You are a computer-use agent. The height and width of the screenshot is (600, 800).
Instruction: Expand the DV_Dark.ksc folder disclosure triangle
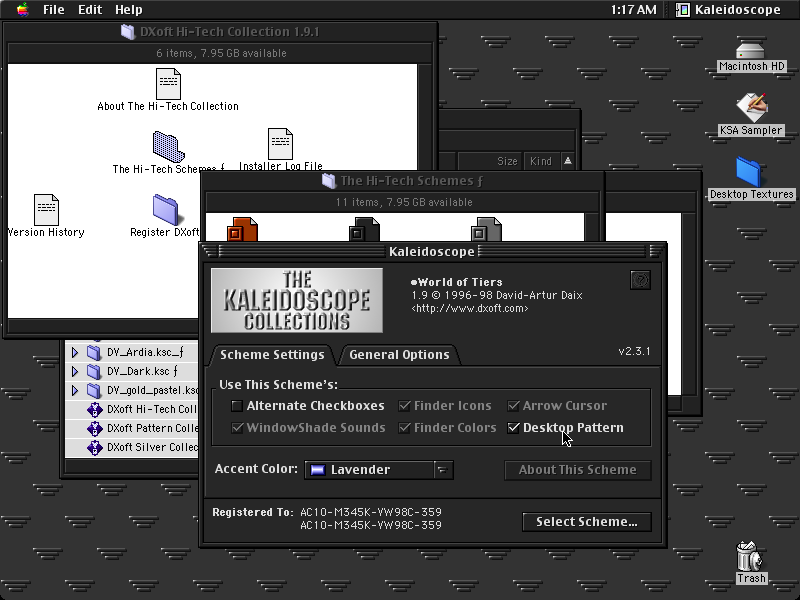[75, 371]
